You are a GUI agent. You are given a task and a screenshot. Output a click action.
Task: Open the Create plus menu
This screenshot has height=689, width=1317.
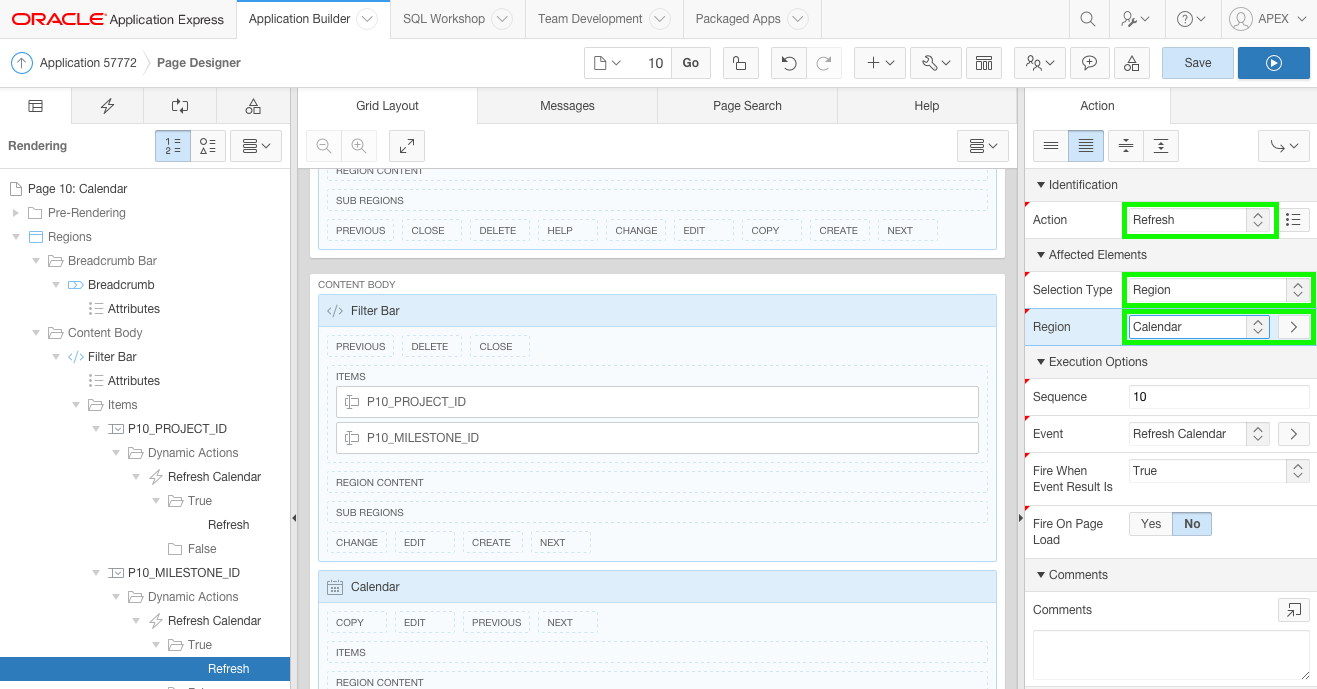(x=880, y=63)
